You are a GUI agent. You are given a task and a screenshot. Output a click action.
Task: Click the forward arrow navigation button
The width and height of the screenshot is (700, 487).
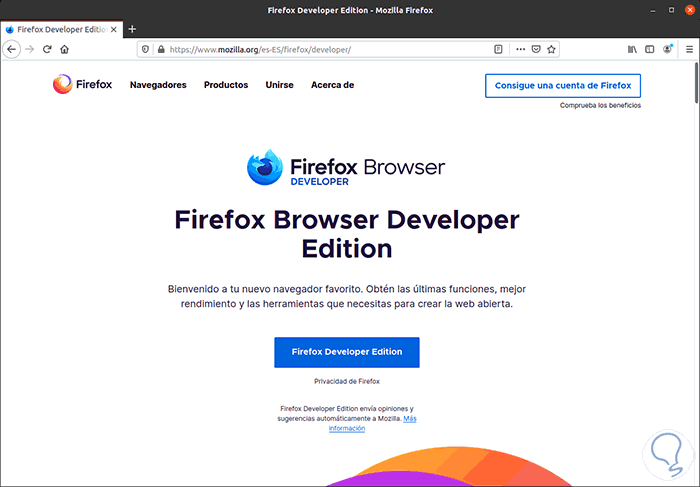pyautogui.click(x=29, y=49)
